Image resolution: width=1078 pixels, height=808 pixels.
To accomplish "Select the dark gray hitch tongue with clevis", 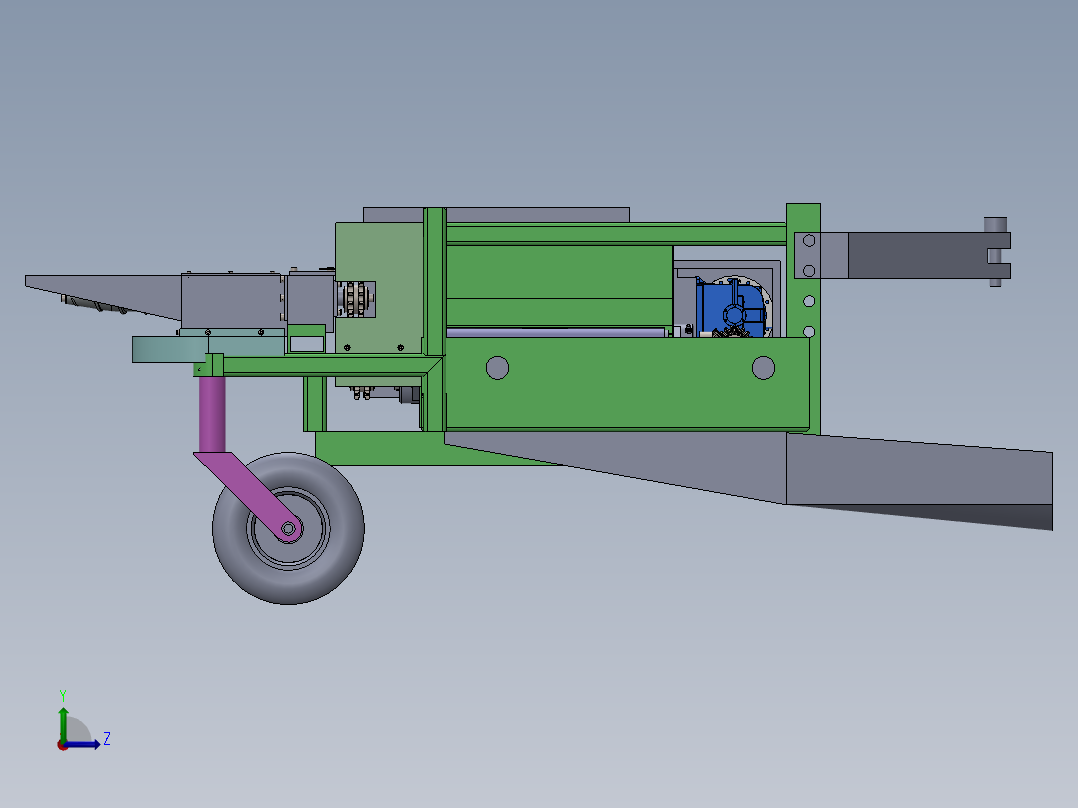I will 928,255.
